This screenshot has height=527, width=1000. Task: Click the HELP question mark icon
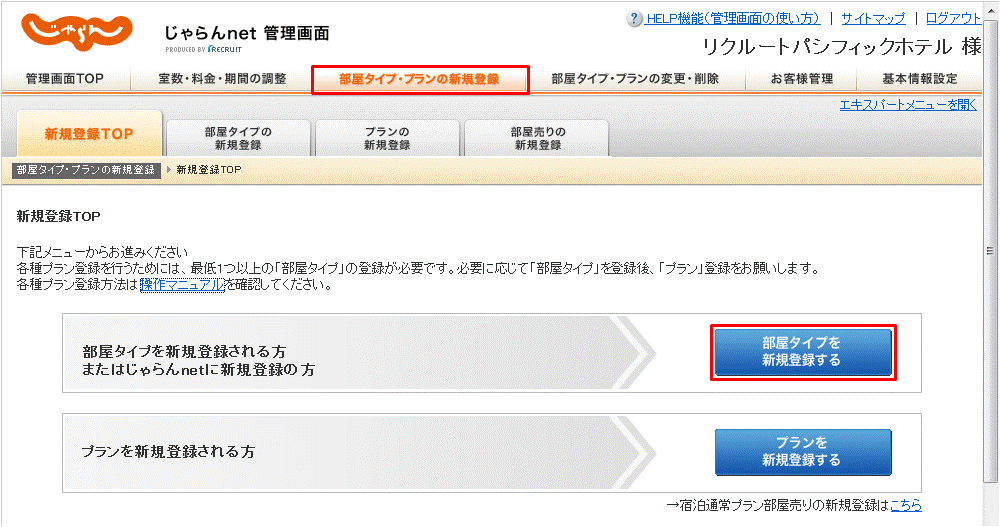pyautogui.click(x=634, y=19)
